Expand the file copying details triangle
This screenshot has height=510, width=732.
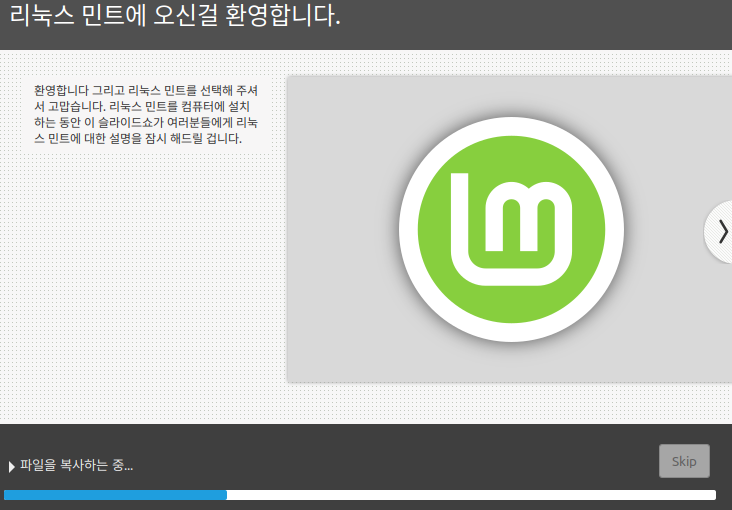[x=11, y=466]
